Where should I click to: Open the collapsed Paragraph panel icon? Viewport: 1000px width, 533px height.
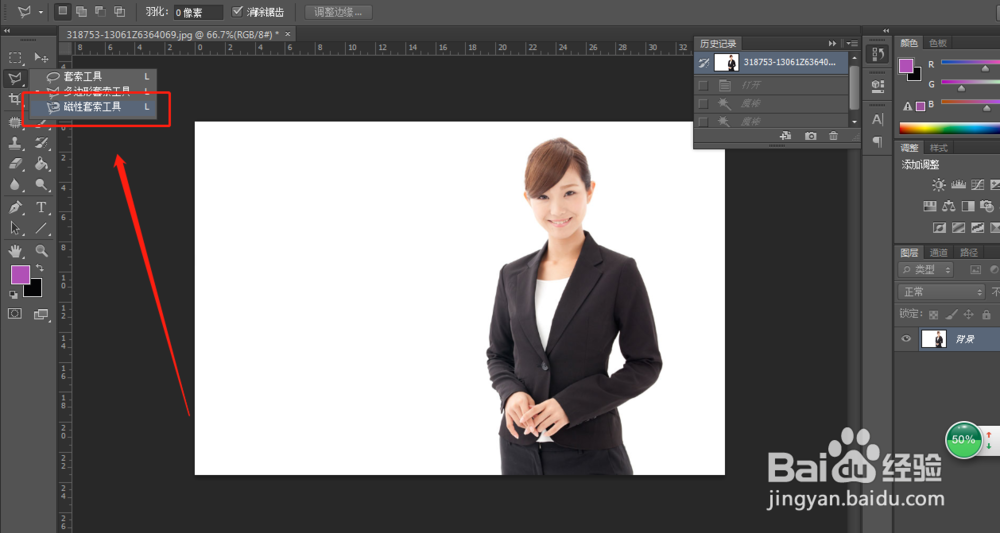click(x=878, y=142)
